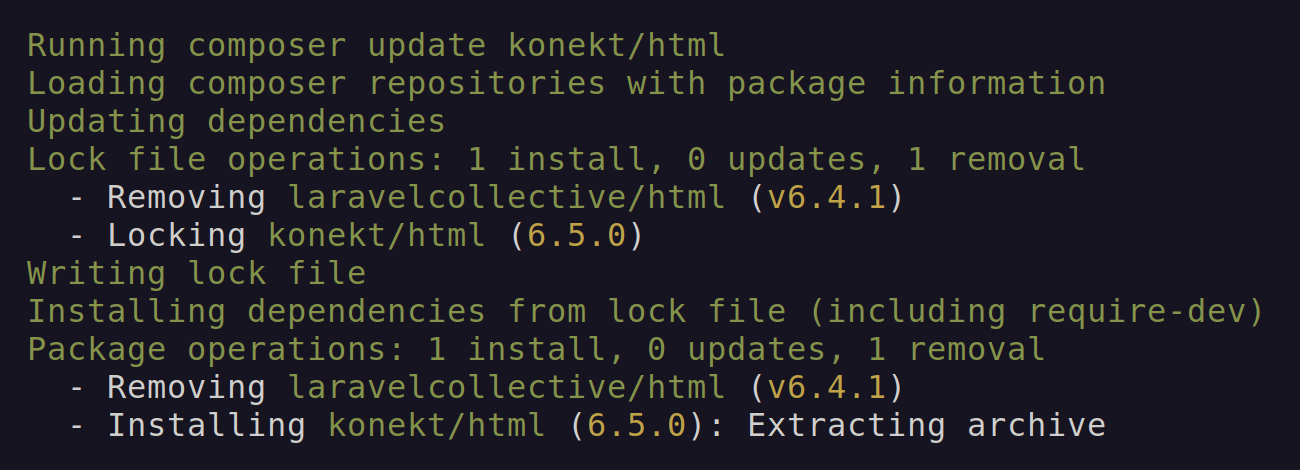
Task: Click "Installing dependencies from lock file" text
Action: (406, 312)
